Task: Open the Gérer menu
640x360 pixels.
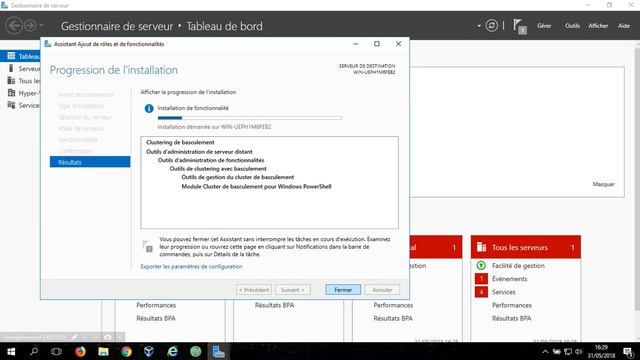Action: [x=544, y=26]
